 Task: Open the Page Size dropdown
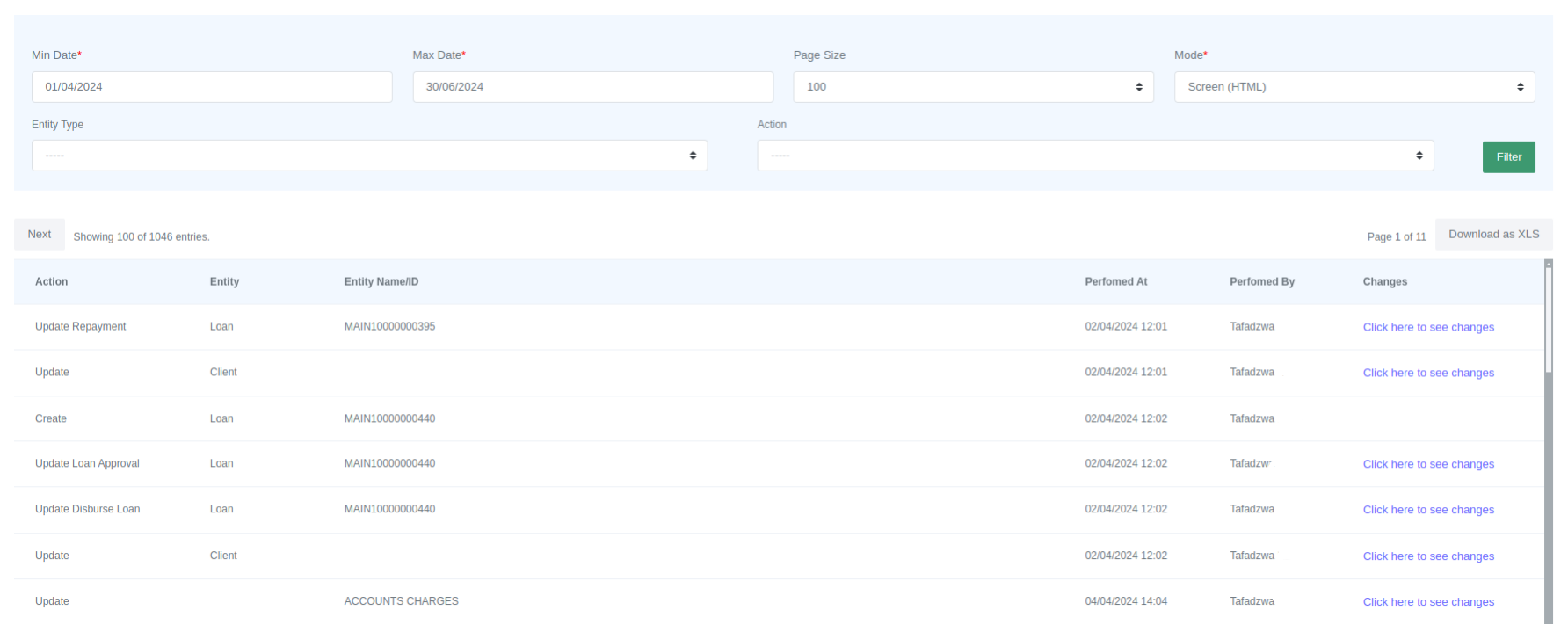point(973,87)
